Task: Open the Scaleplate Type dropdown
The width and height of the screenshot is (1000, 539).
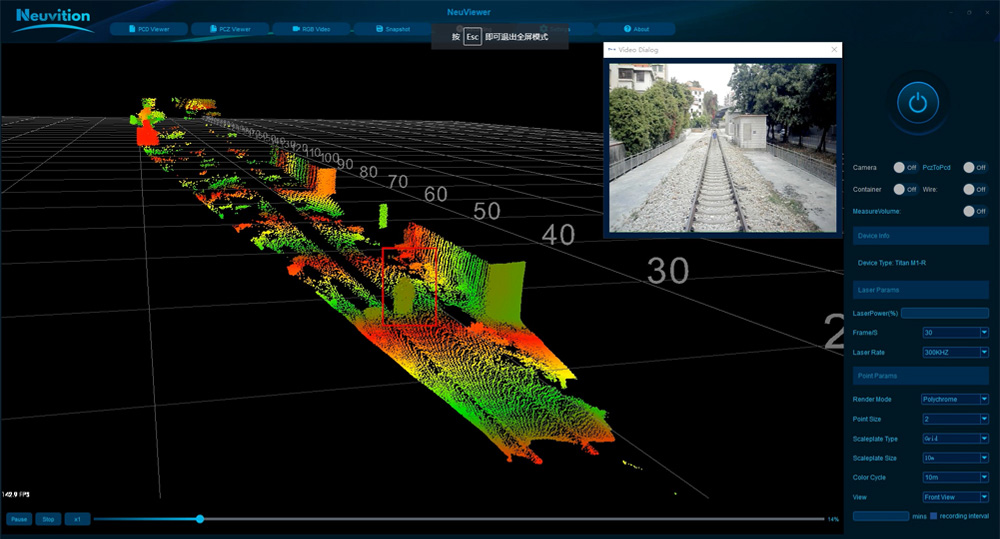Action: pos(955,438)
